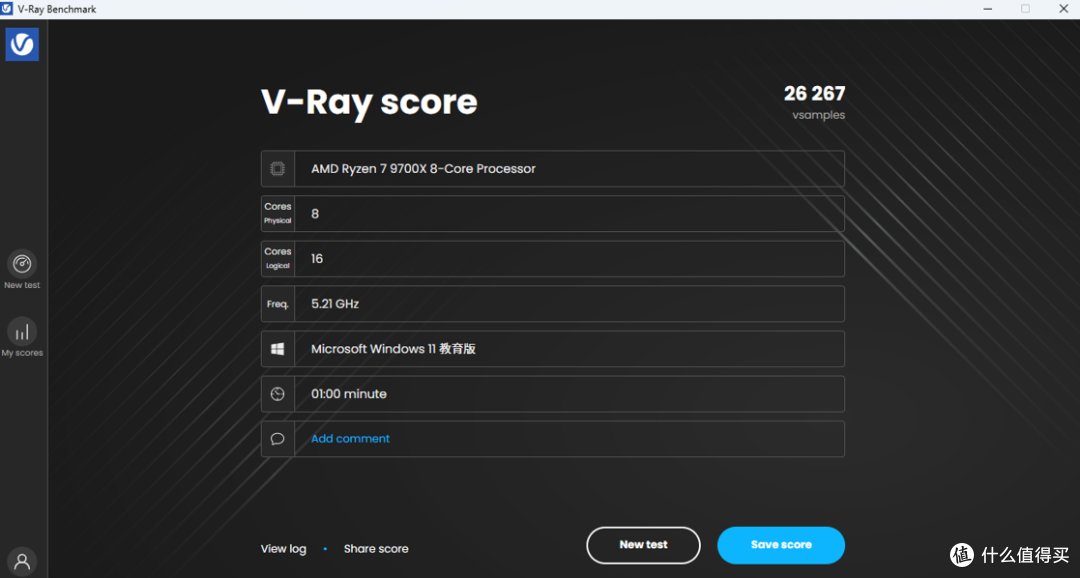Close the V-Ray Benchmark window
This screenshot has height=578, width=1080.
click(1063, 9)
